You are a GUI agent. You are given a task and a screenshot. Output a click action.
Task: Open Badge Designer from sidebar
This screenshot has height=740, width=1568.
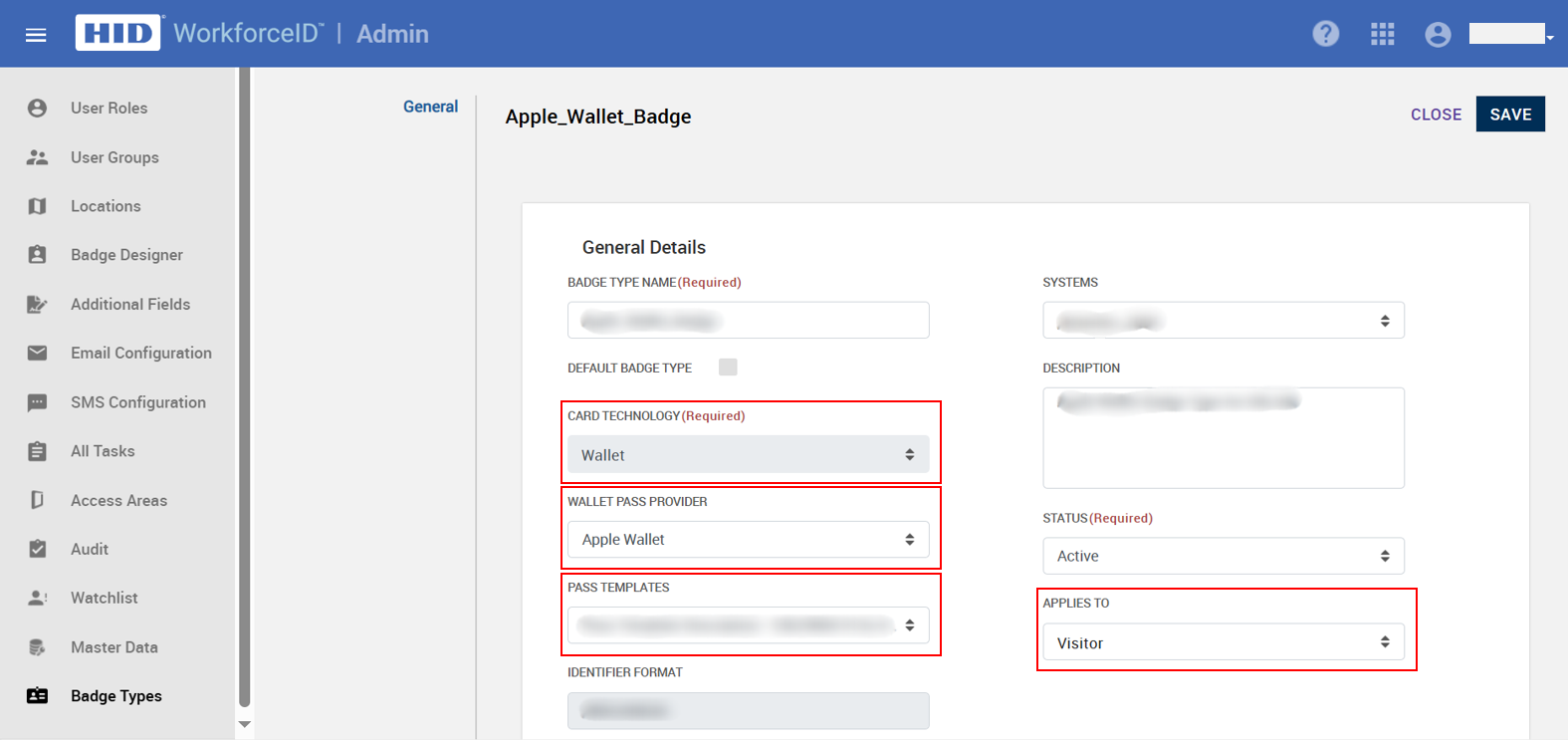[x=126, y=255]
